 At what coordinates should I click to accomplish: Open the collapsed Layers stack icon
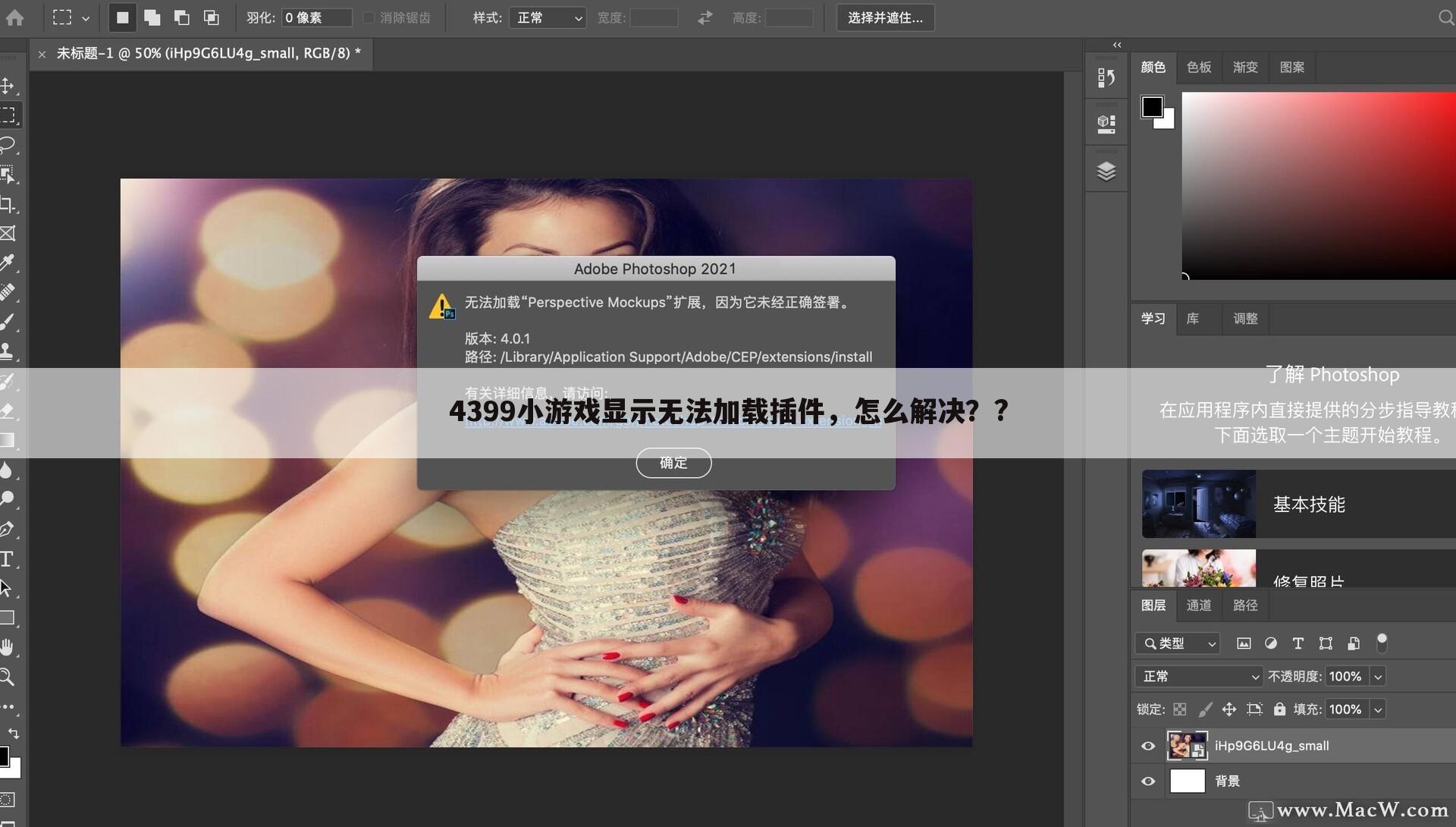click(x=1106, y=171)
